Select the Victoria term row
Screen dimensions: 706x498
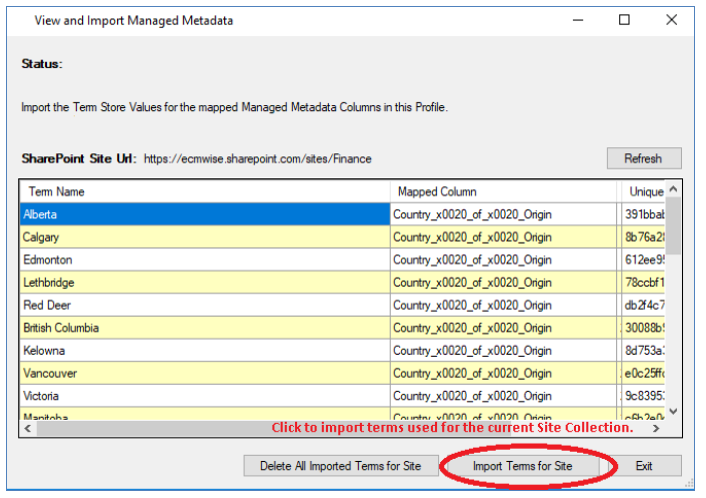click(204, 396)
